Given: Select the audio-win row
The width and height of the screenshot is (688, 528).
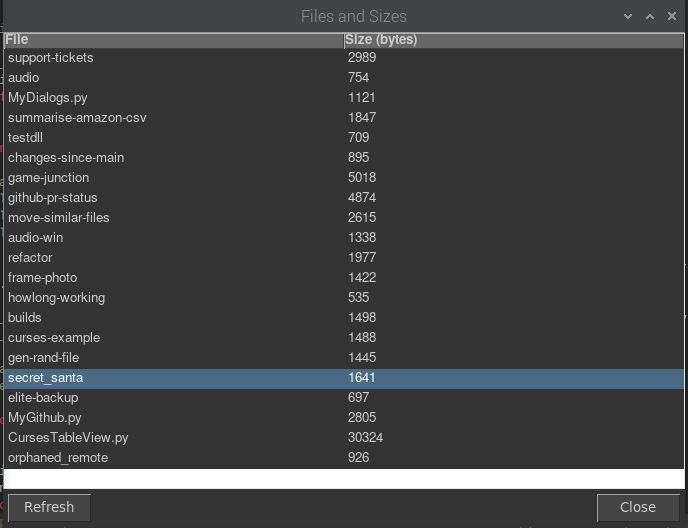Looking at the screenshot, I should pyautogui.click(x=344, y=237).
